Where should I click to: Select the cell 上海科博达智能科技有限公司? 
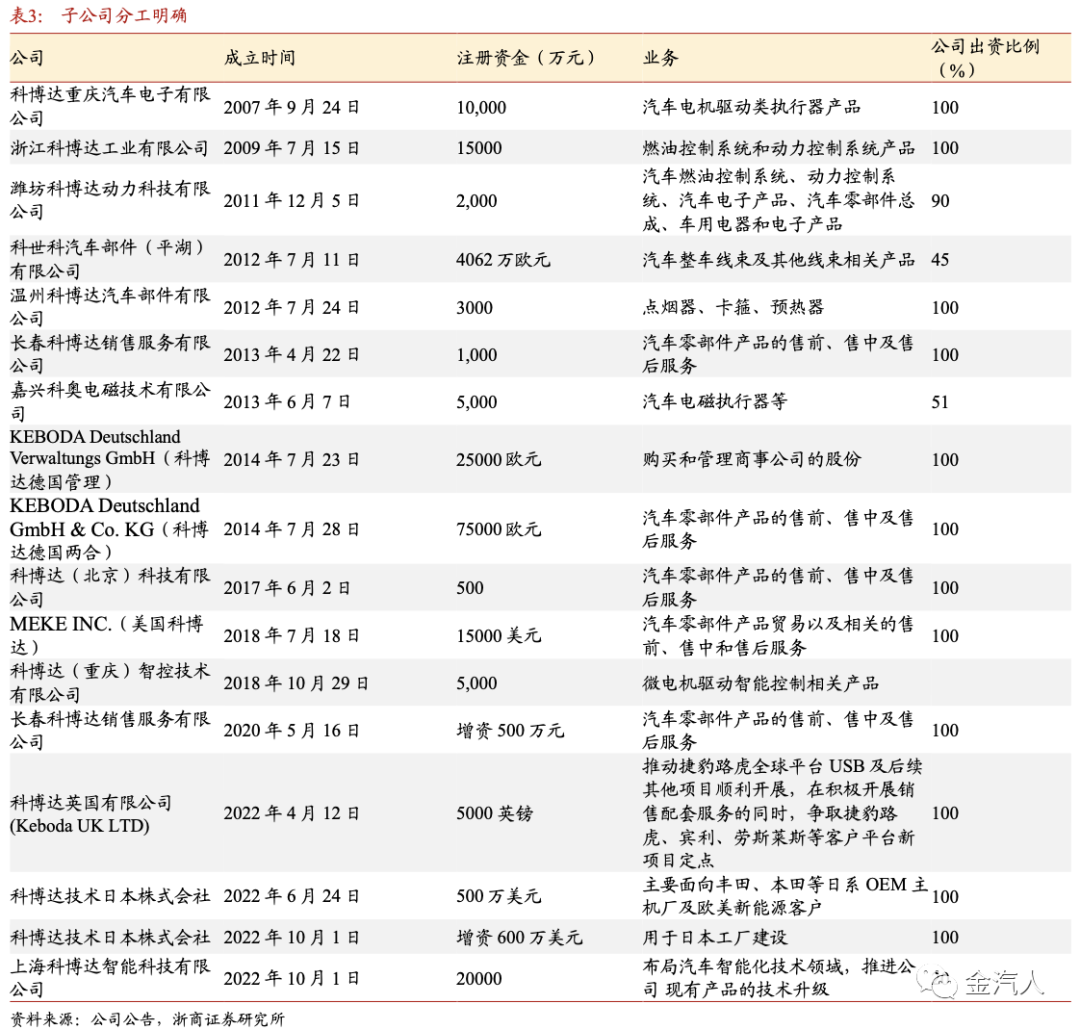pos(110,978)
